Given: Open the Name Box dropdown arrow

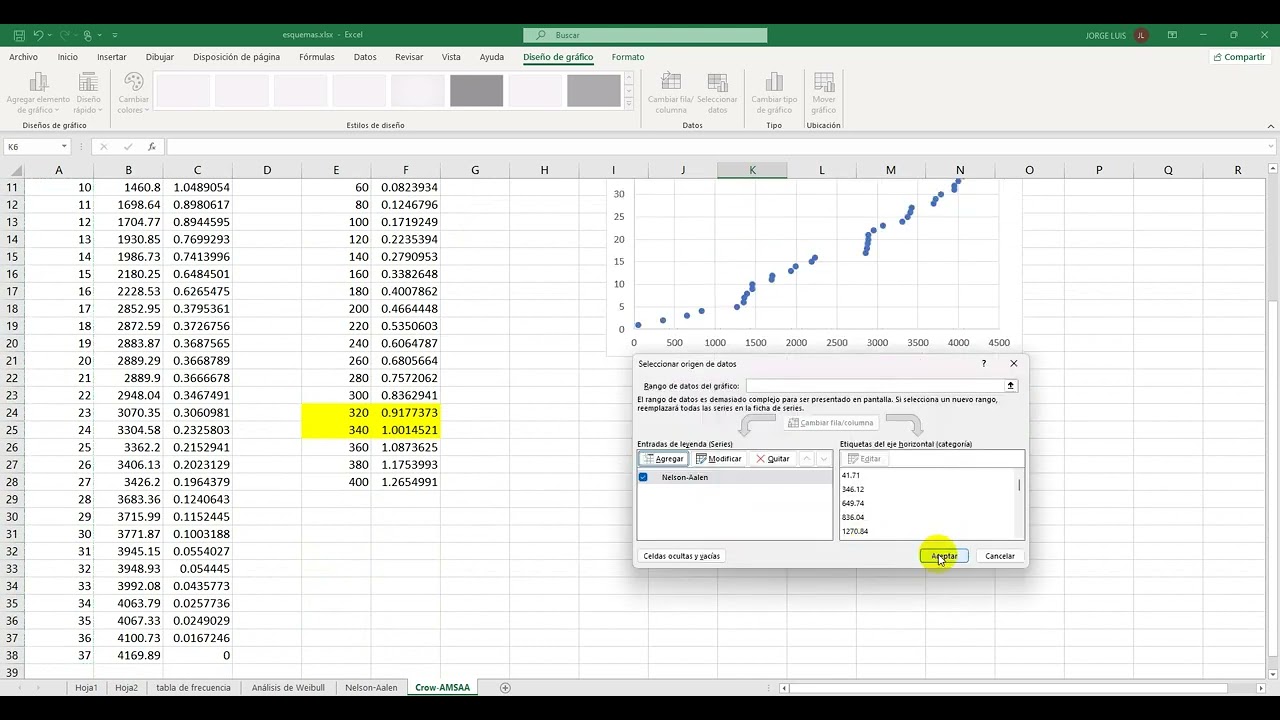Looking at the screenshot, I should pyautogui.click(x=64, y=147).
